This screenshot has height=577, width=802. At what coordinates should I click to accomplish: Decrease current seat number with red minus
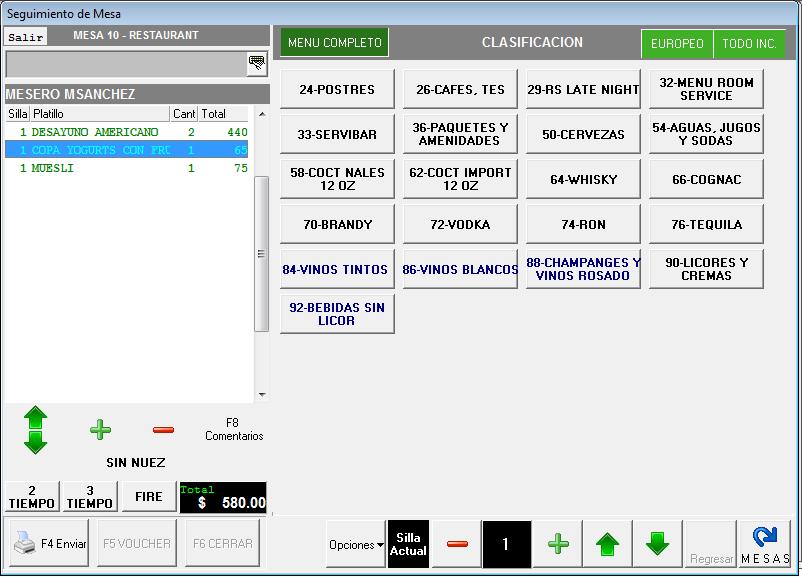click(x=457, y=544)
